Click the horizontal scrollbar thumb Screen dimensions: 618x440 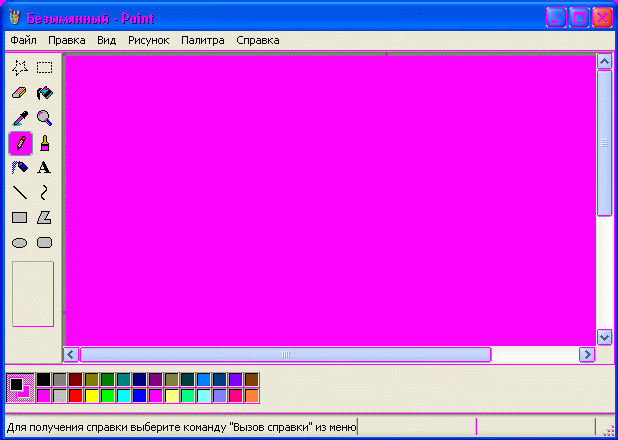[x=286, y=354]
